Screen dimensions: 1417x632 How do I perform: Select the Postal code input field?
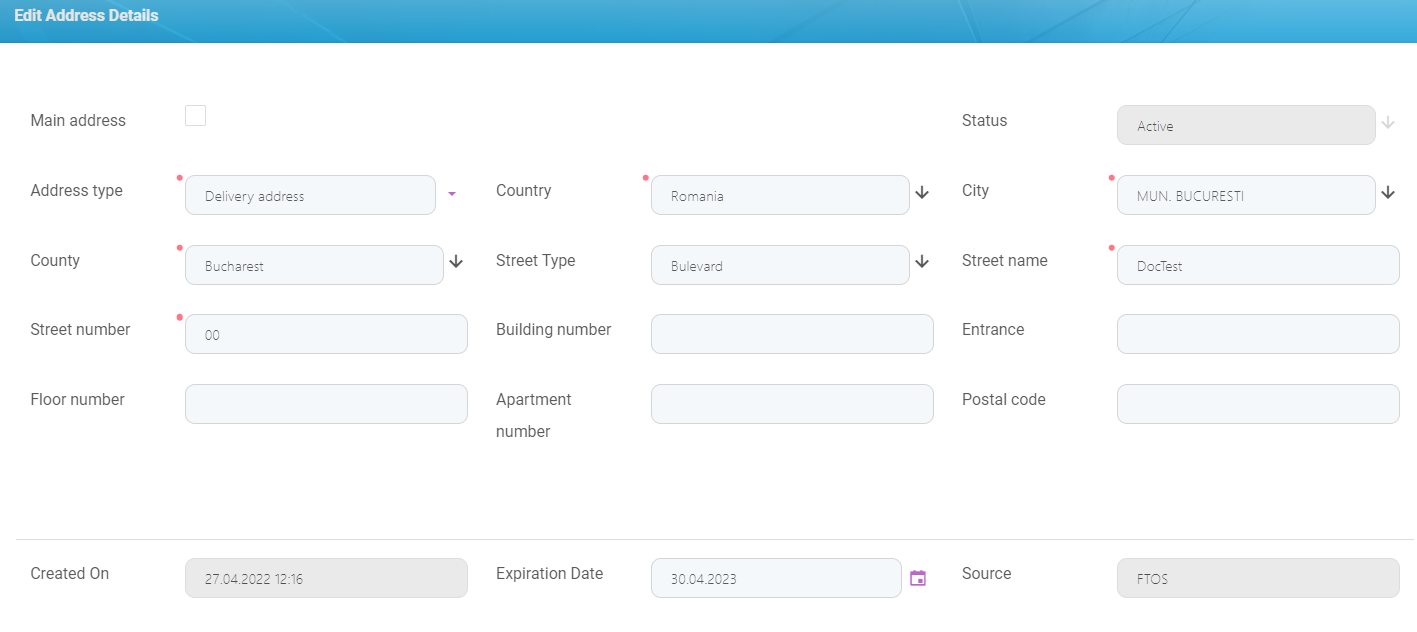tap(1258, 404)
